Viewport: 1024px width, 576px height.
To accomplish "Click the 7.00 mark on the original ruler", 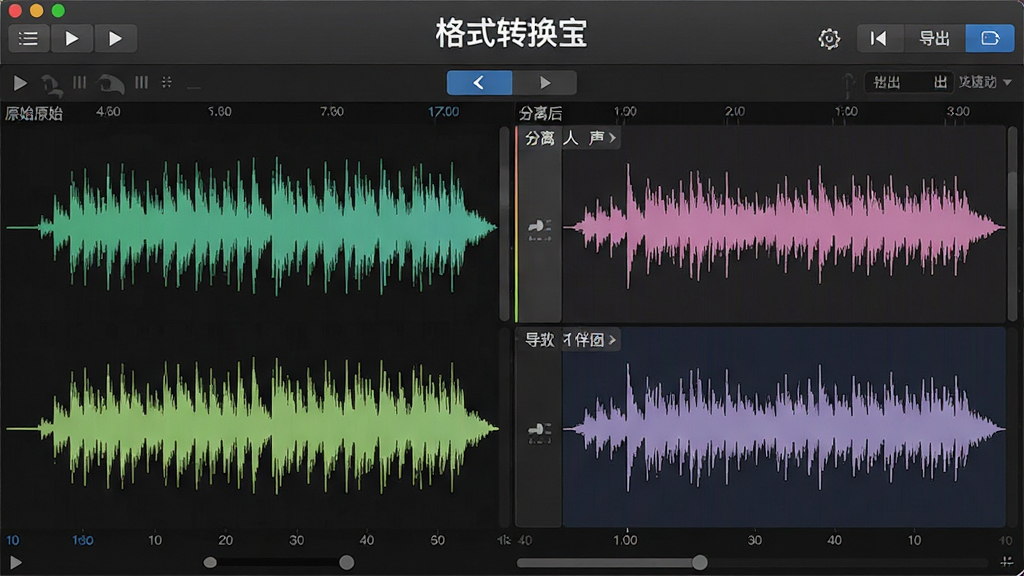I will pyautogui.click(x=332, y=112).
